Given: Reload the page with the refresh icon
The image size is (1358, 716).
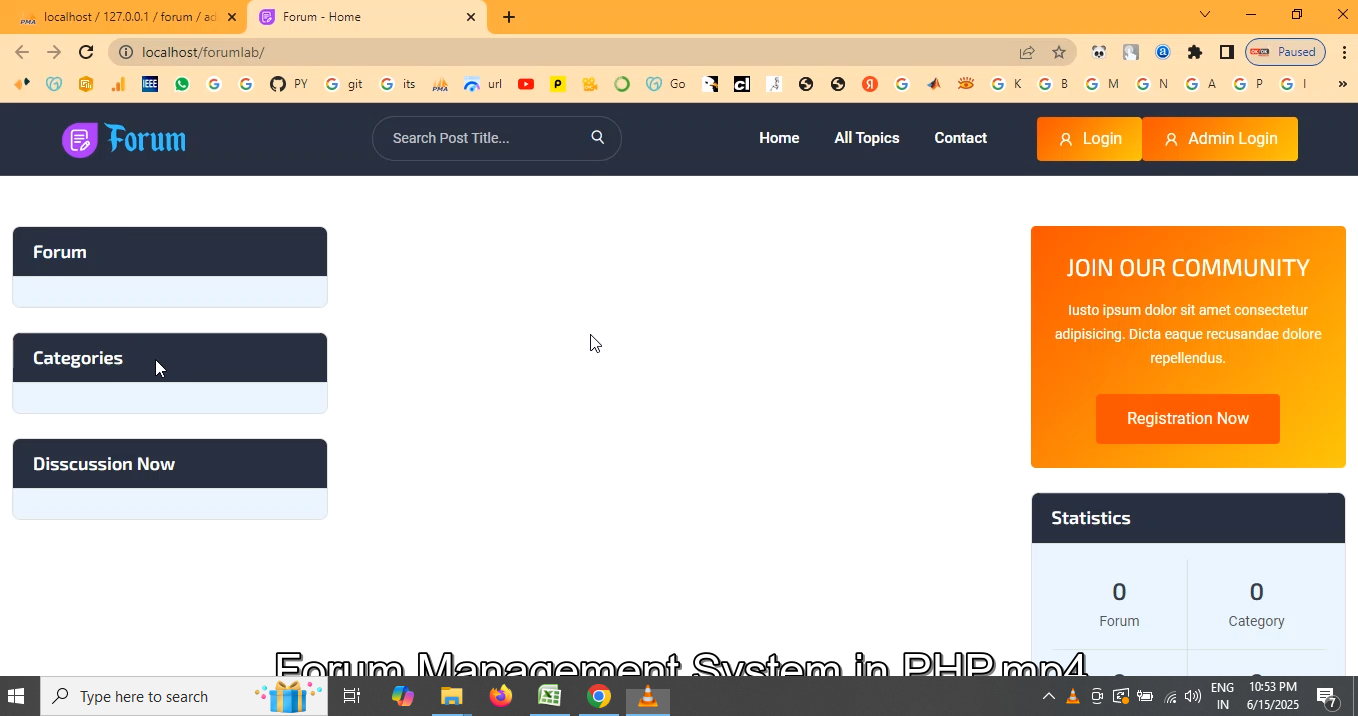Looking at the screenshot, I should (x=86, y=52).
